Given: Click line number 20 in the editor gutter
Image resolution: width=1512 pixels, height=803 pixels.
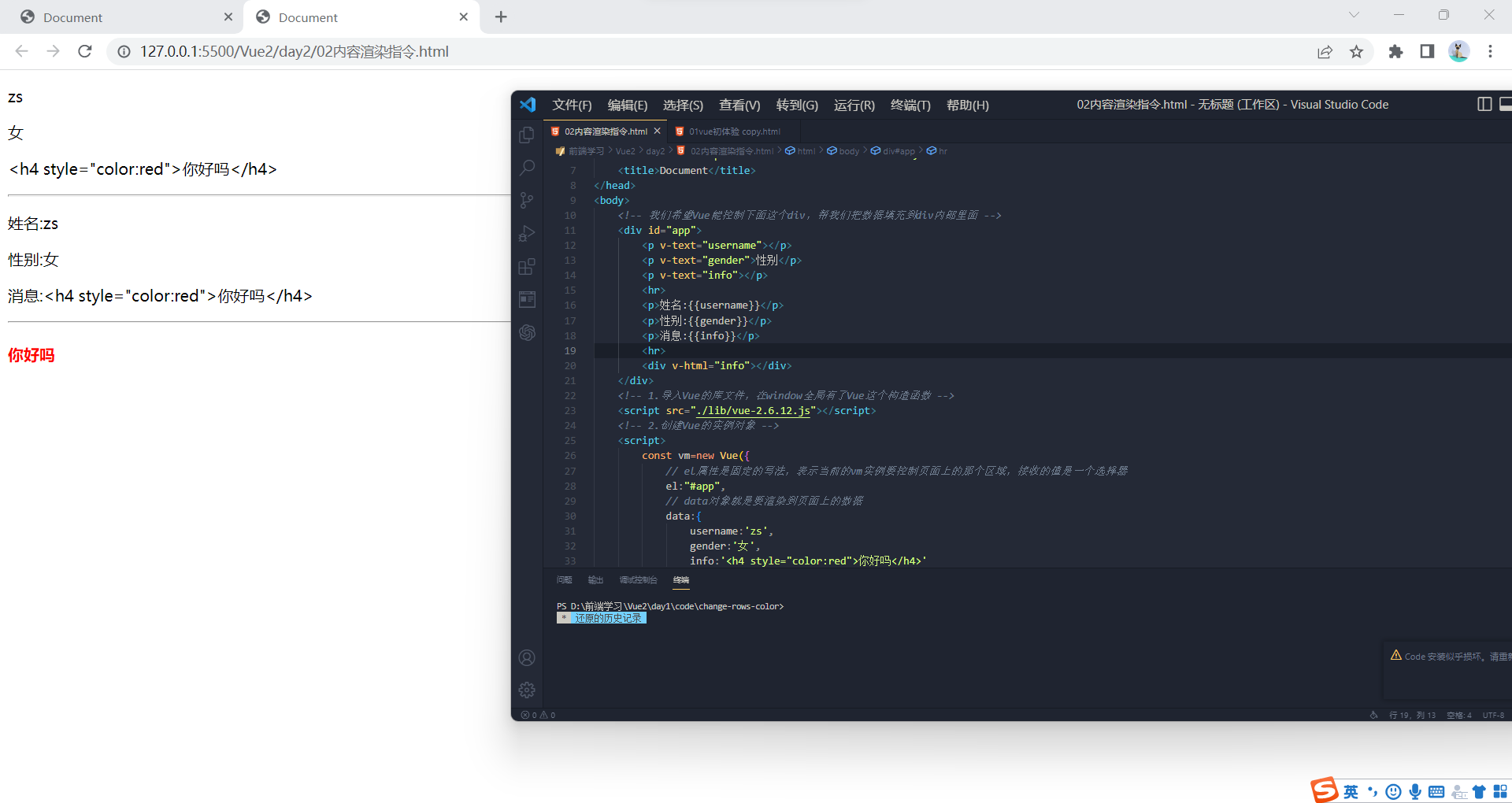Looking at the screenshot, I should (570, 366).
